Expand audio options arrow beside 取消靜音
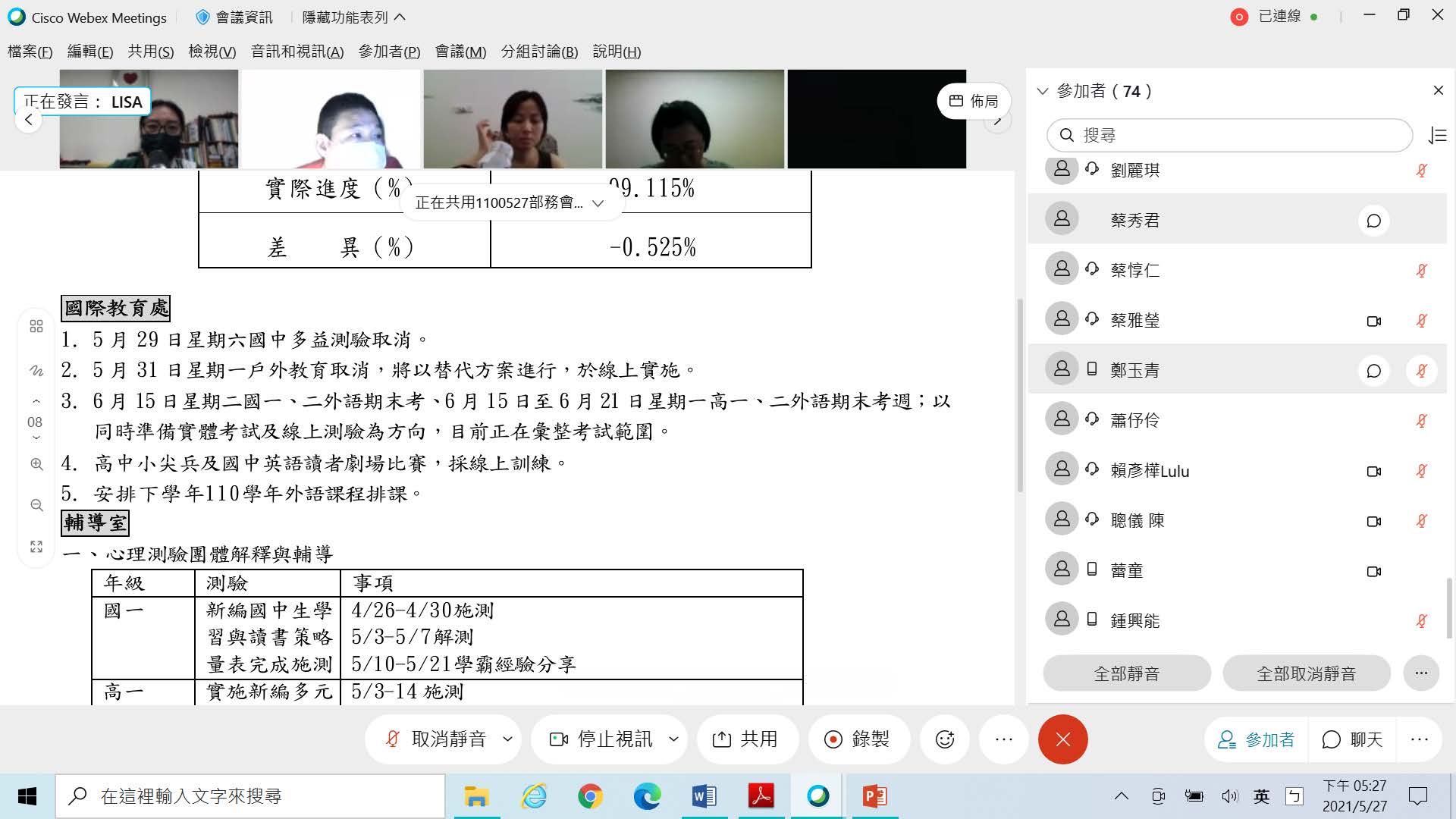 pyautogui.click(x=507, y=739)
